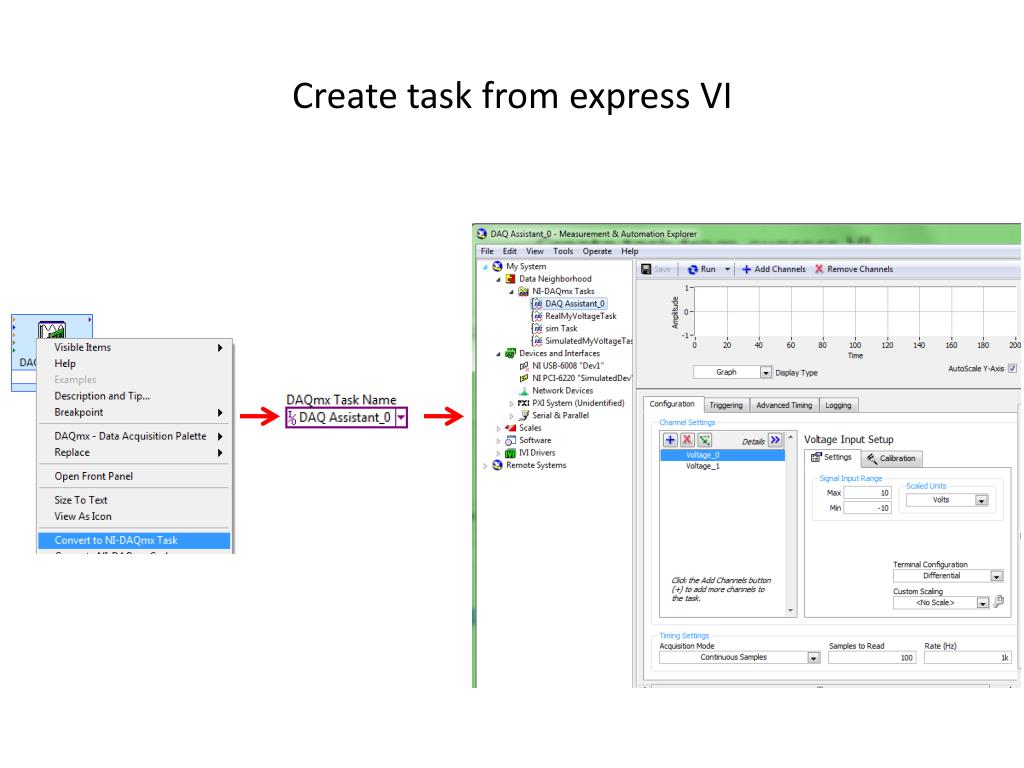Click the Run toolbar button
The height and width of the screenshot is (768, 1024).
(701, 269)
